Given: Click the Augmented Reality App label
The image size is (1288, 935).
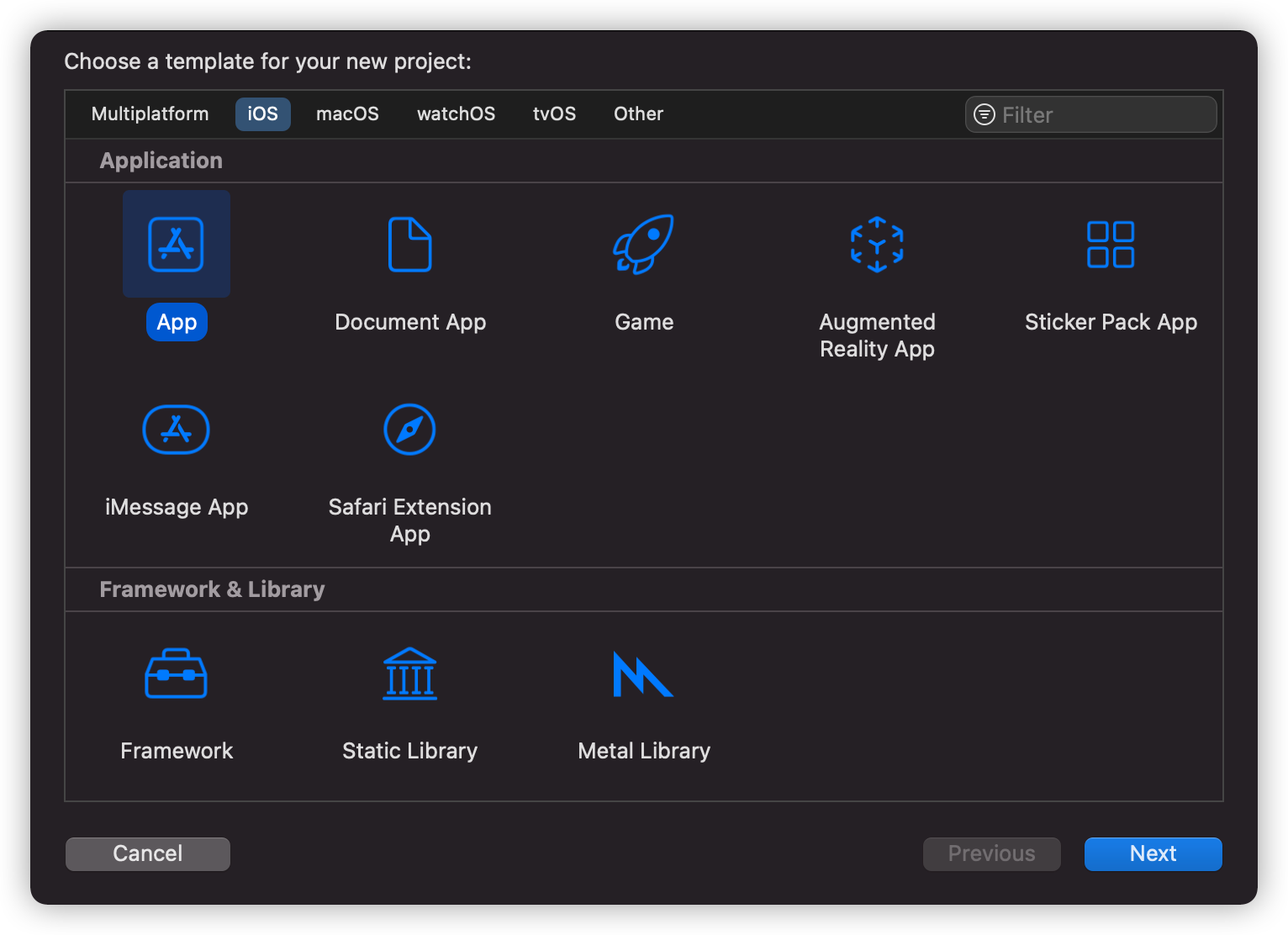Looking at the screenshot, I should point(877,335).
